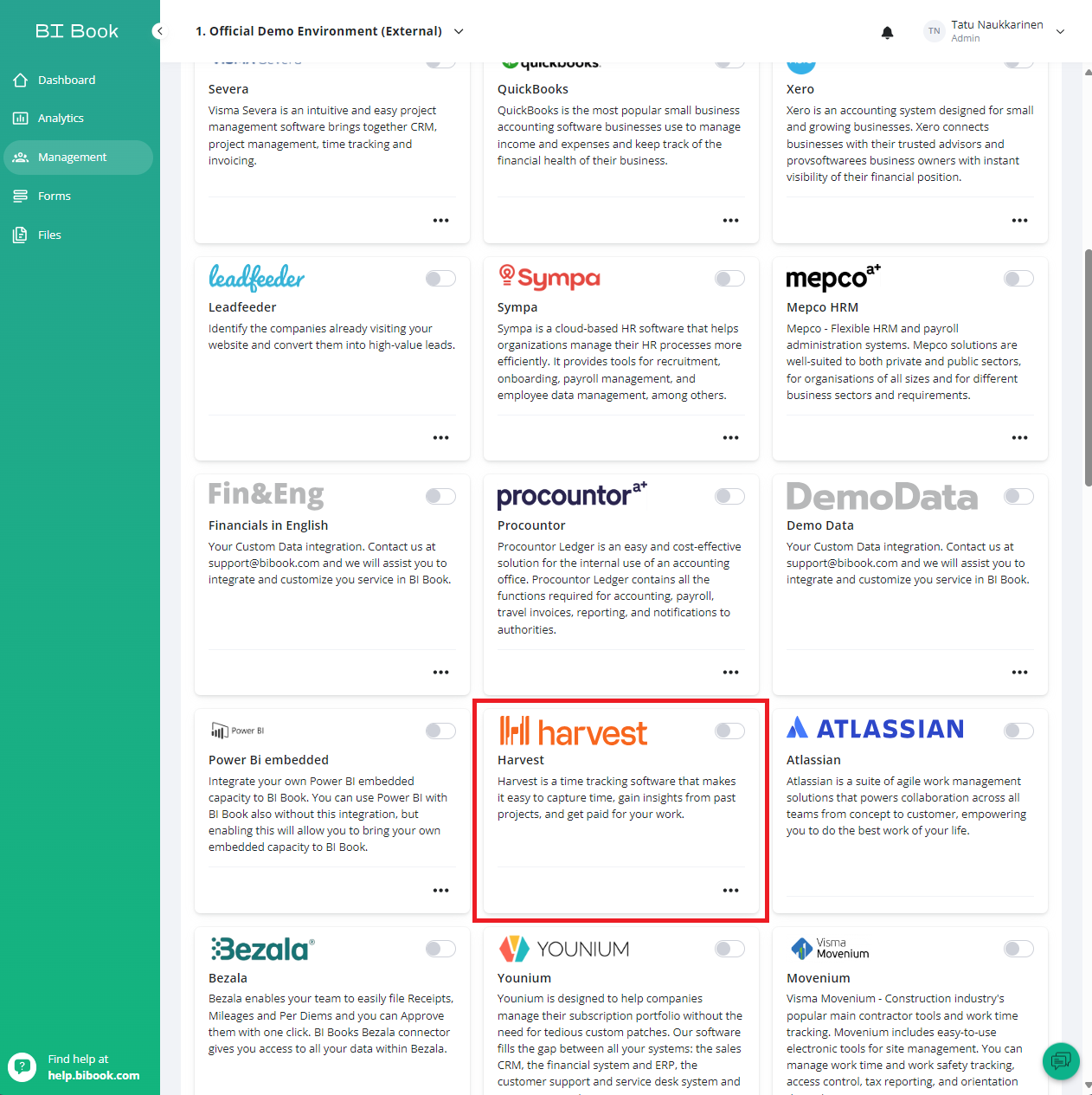This screenshot has width=1092, height=1095.
Task: Open QuickBooks card options menu
Action: (730, 221)
